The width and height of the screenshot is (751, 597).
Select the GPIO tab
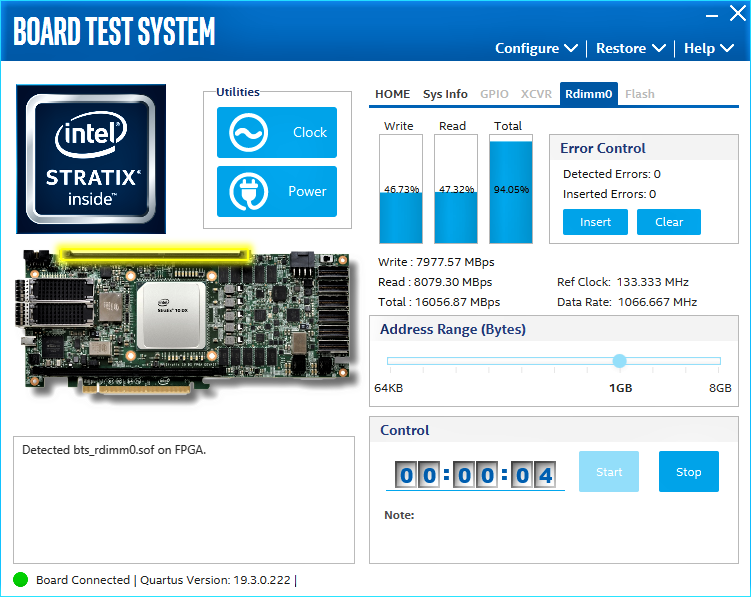(x=494, y=94)
